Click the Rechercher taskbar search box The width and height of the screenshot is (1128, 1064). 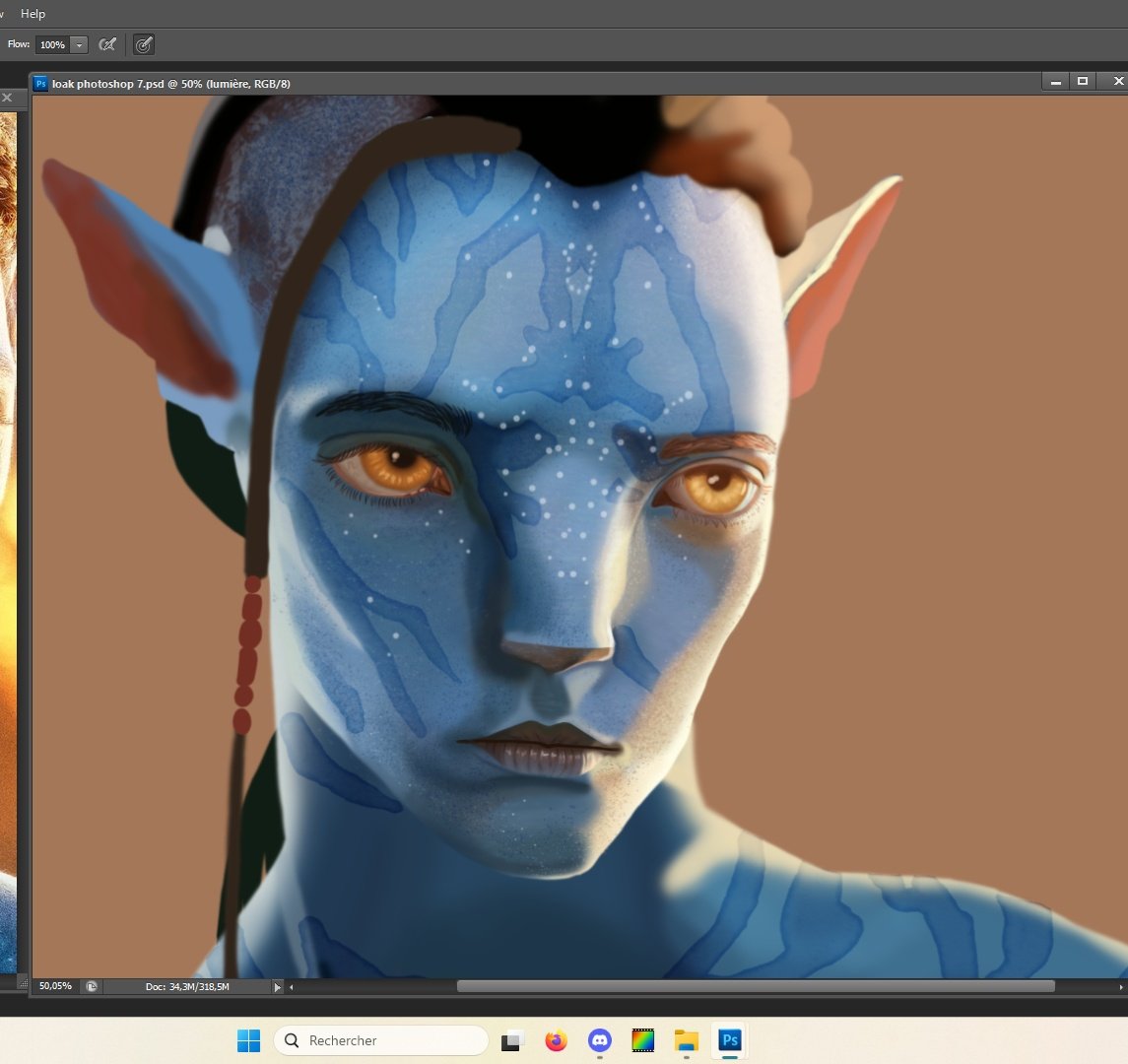pyautogui.click(x=381, y=1040)
